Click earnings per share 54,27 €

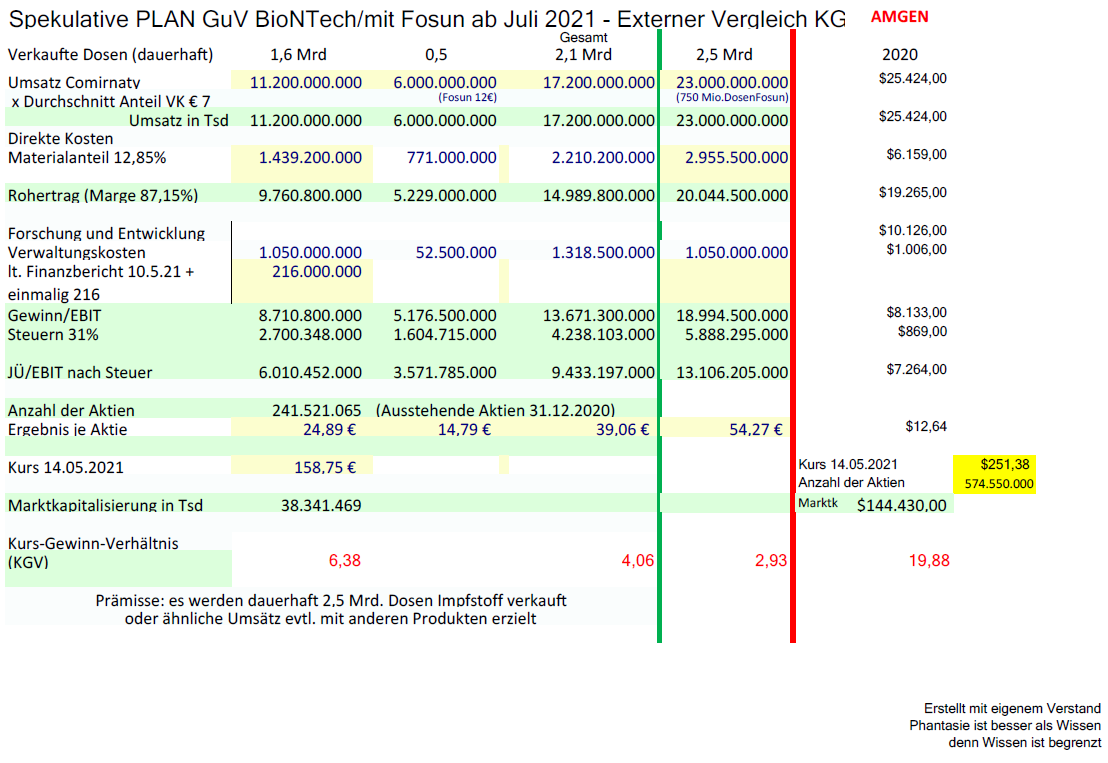pos(755,430)
